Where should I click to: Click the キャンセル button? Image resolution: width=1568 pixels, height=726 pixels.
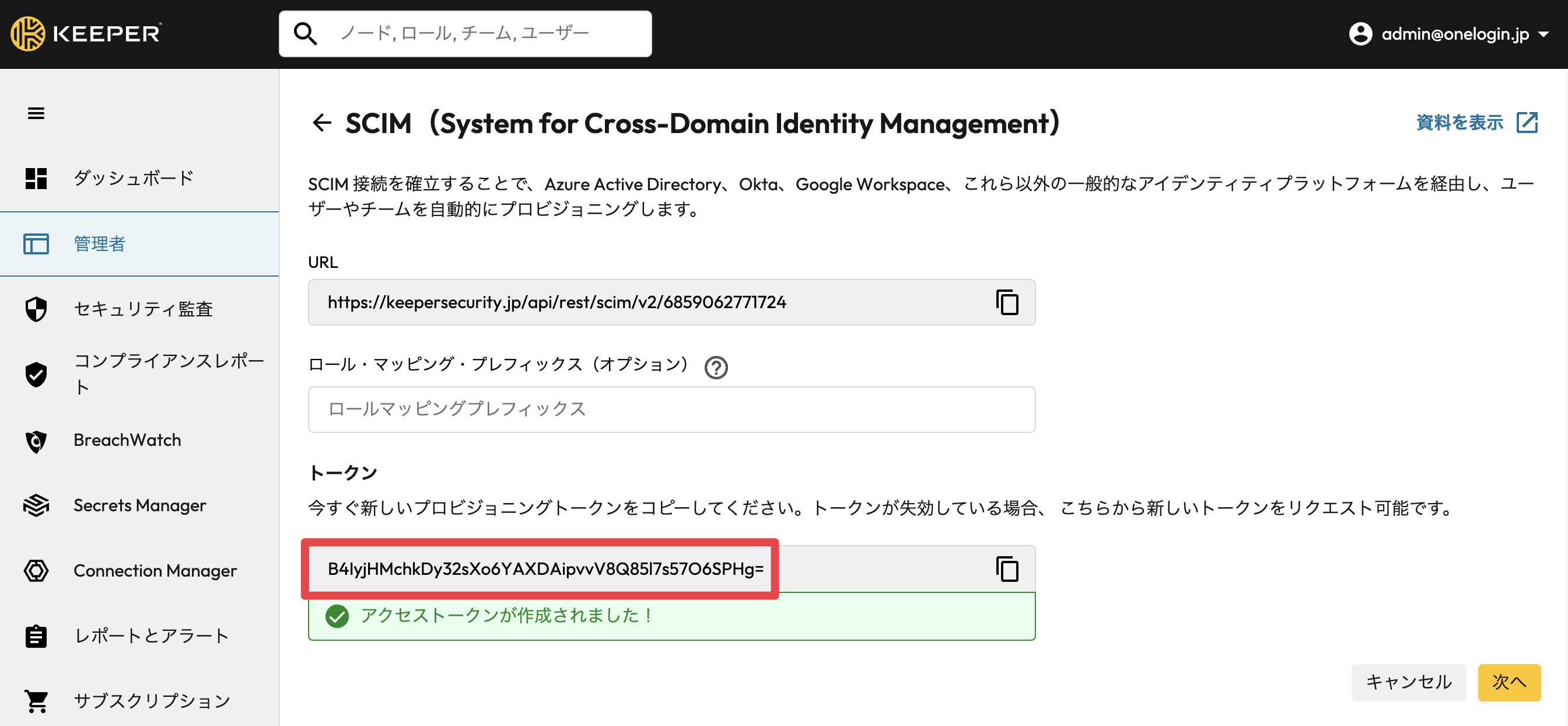pyautogui.click(x=1408, y=682)
